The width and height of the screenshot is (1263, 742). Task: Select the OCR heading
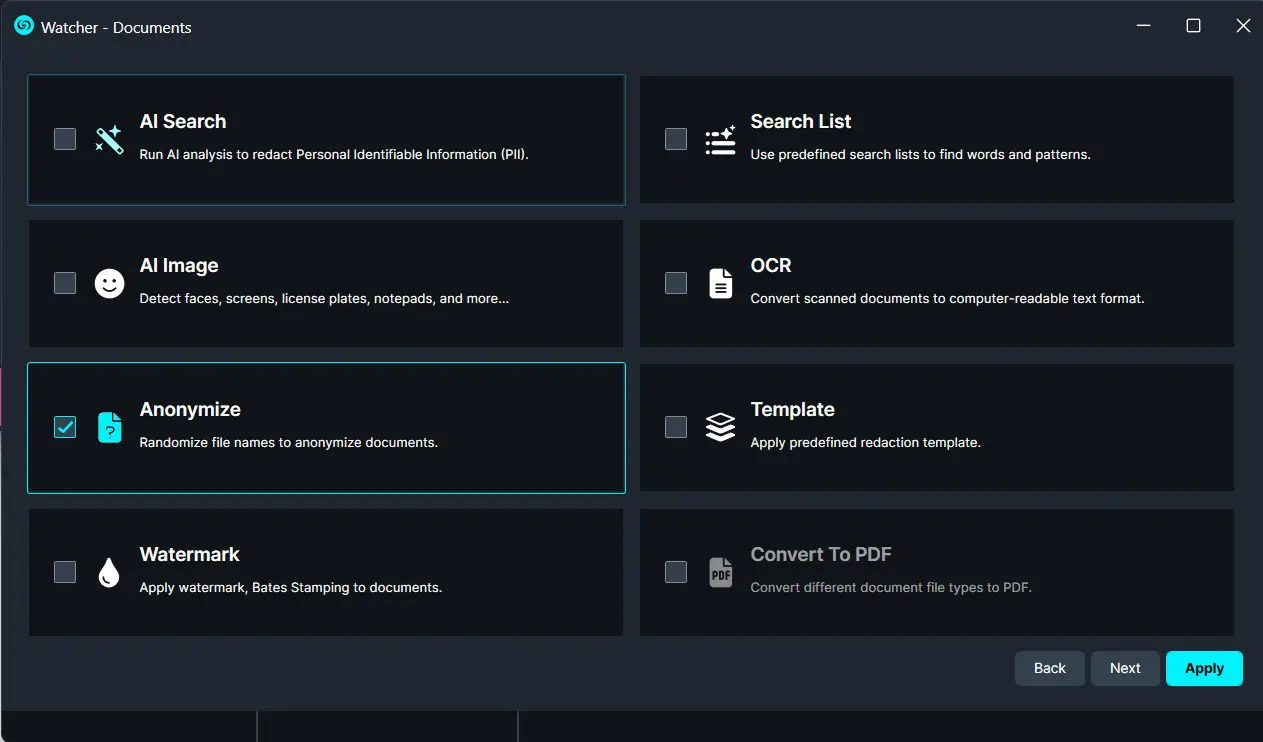771,265
